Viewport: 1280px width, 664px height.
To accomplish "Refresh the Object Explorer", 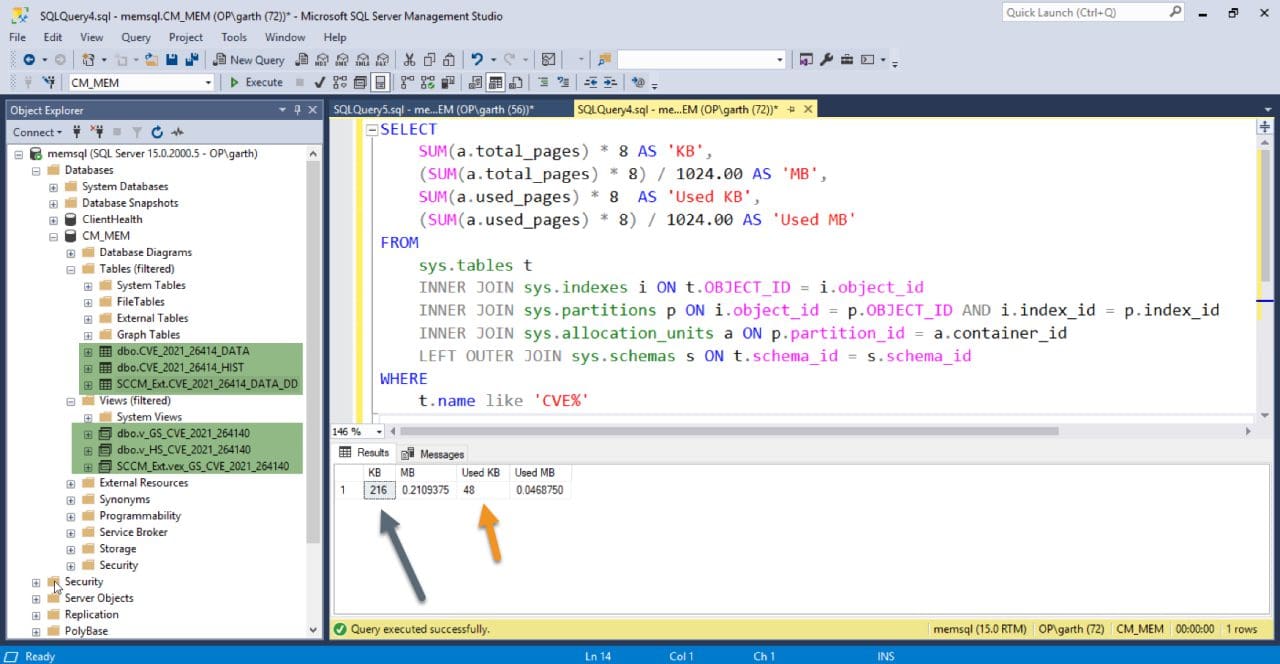I will pos(157,132).
